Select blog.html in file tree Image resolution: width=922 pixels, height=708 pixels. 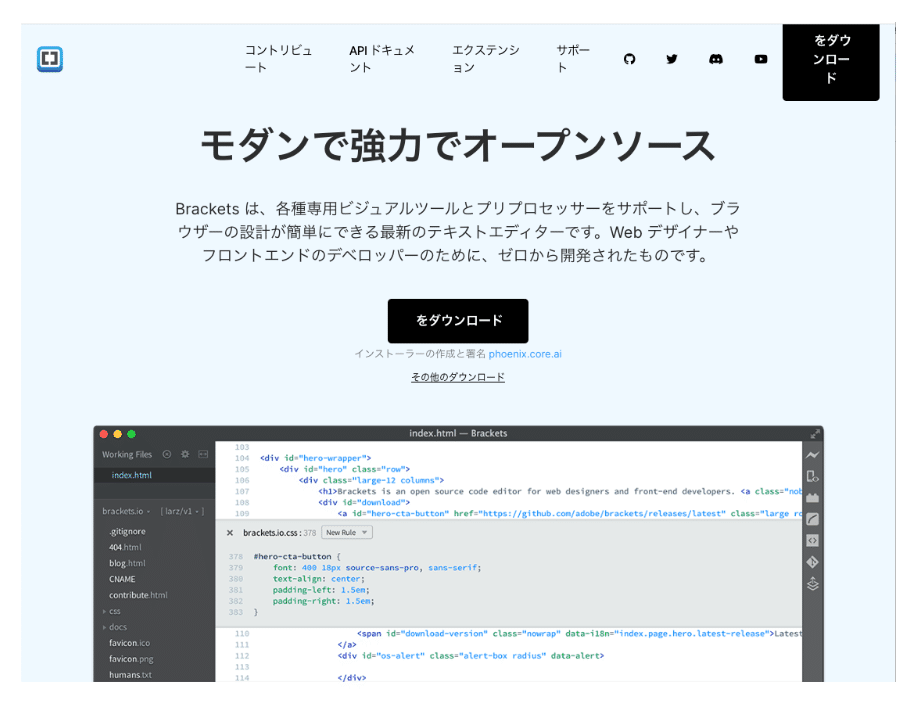click(127, 563)
